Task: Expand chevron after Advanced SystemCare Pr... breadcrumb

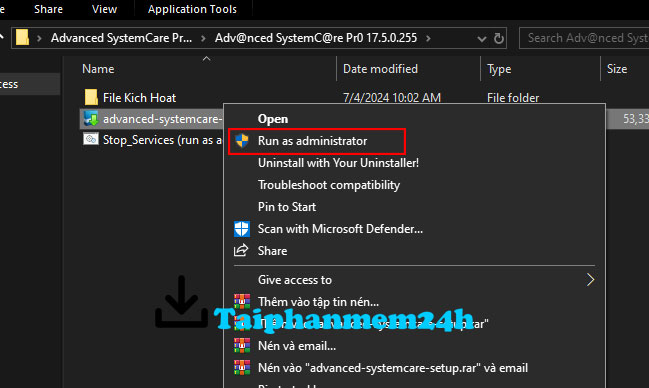Action: click(x=203, y=39)
